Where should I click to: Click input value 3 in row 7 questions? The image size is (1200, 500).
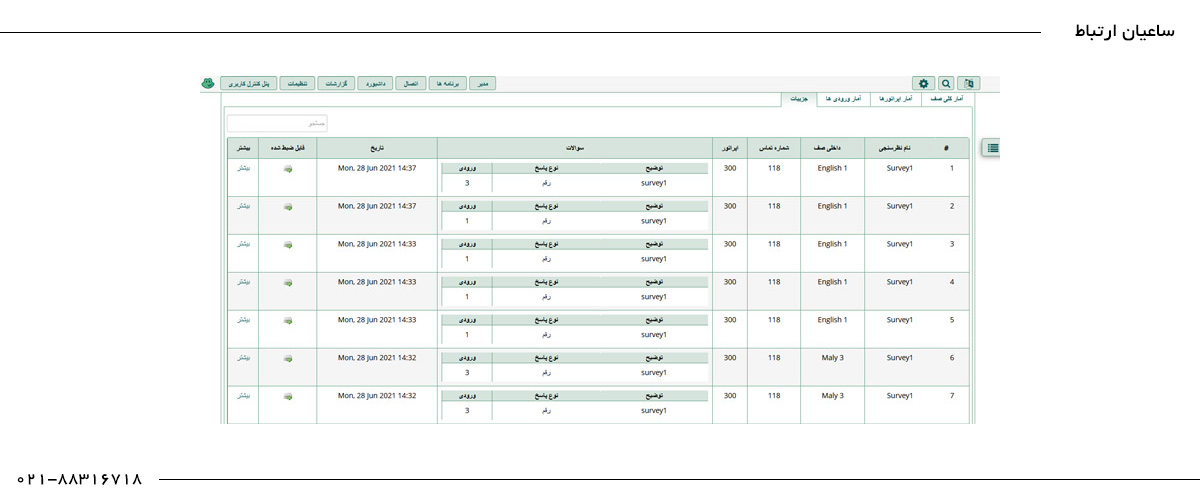tap(466, 410)
